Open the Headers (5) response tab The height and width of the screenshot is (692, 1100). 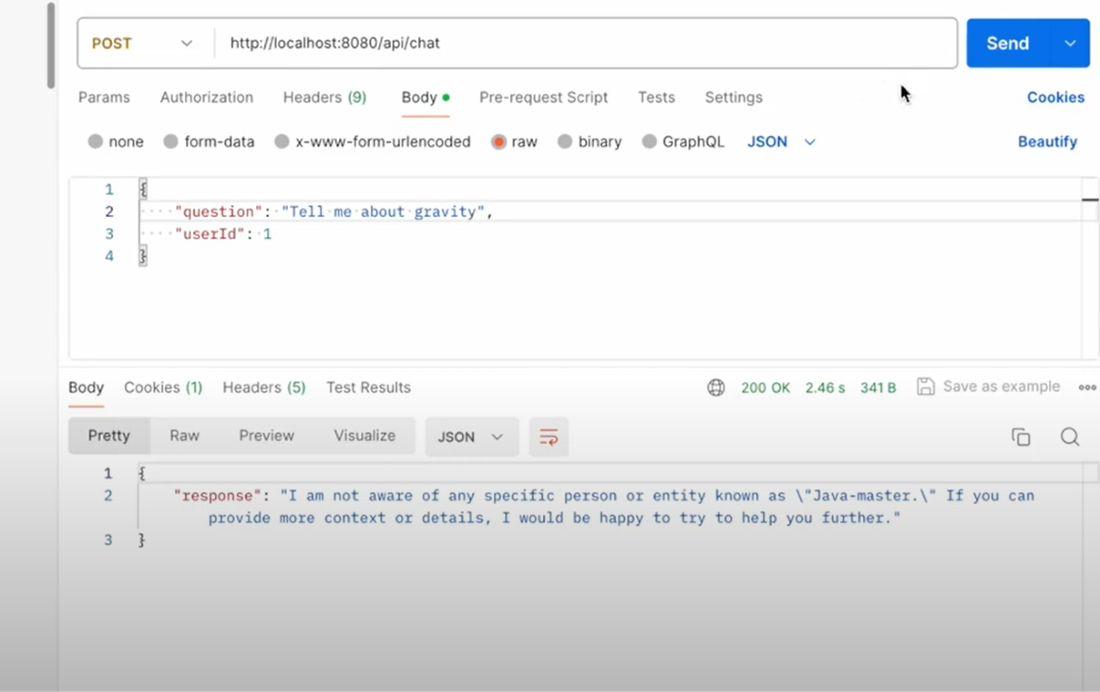[x=264, y=387]
